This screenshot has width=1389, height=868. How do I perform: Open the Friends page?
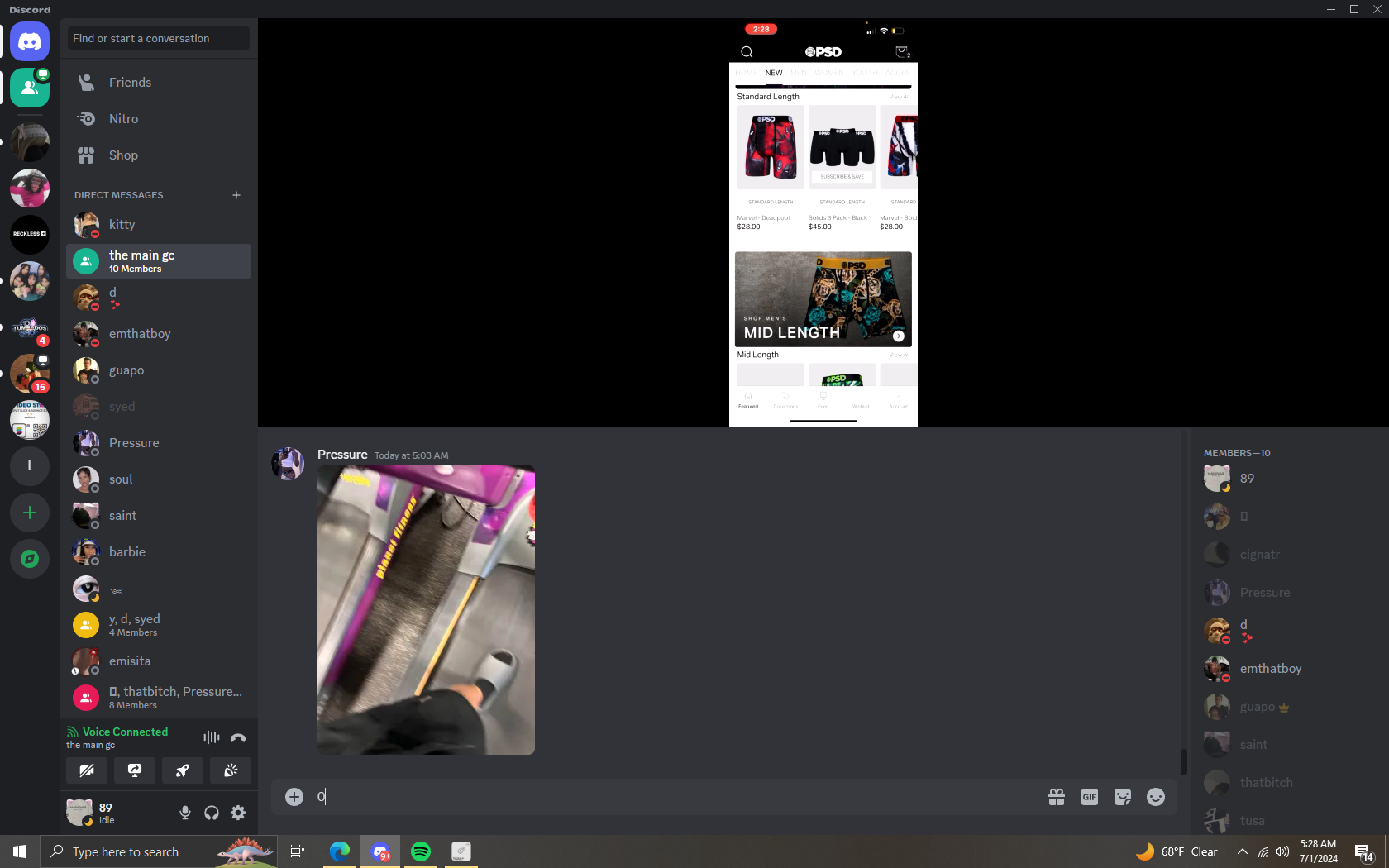[159, 83]
